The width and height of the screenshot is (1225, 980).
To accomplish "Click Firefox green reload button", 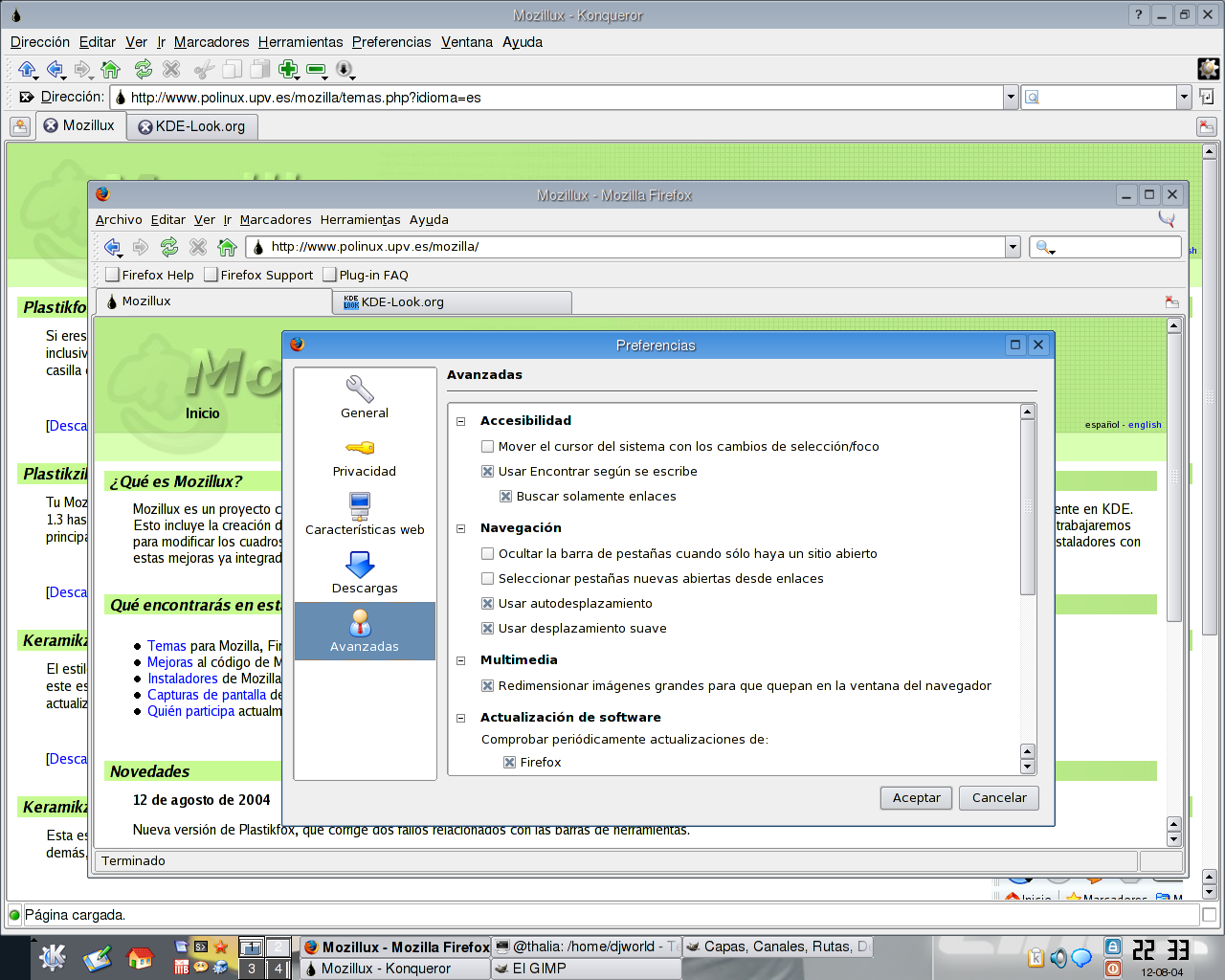I will point(169,247).
